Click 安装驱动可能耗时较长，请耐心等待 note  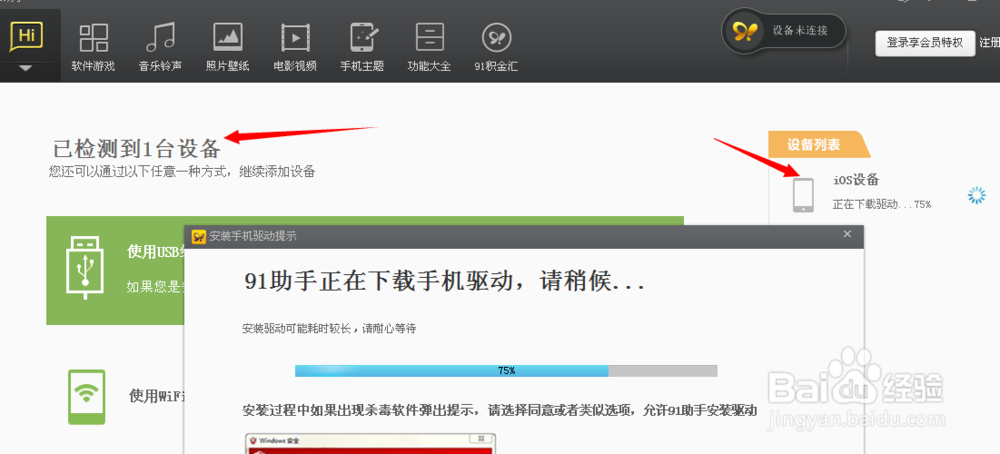click(329, 329)
